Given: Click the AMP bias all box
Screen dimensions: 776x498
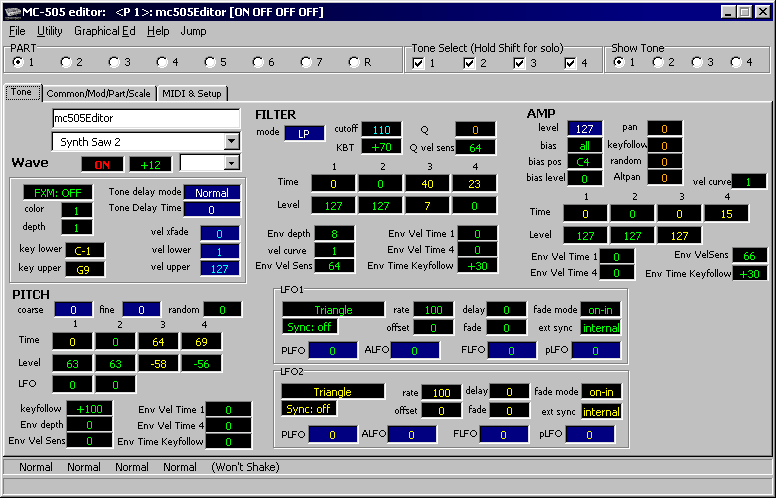Looking at the screenshot, I should tap(584, 146).
